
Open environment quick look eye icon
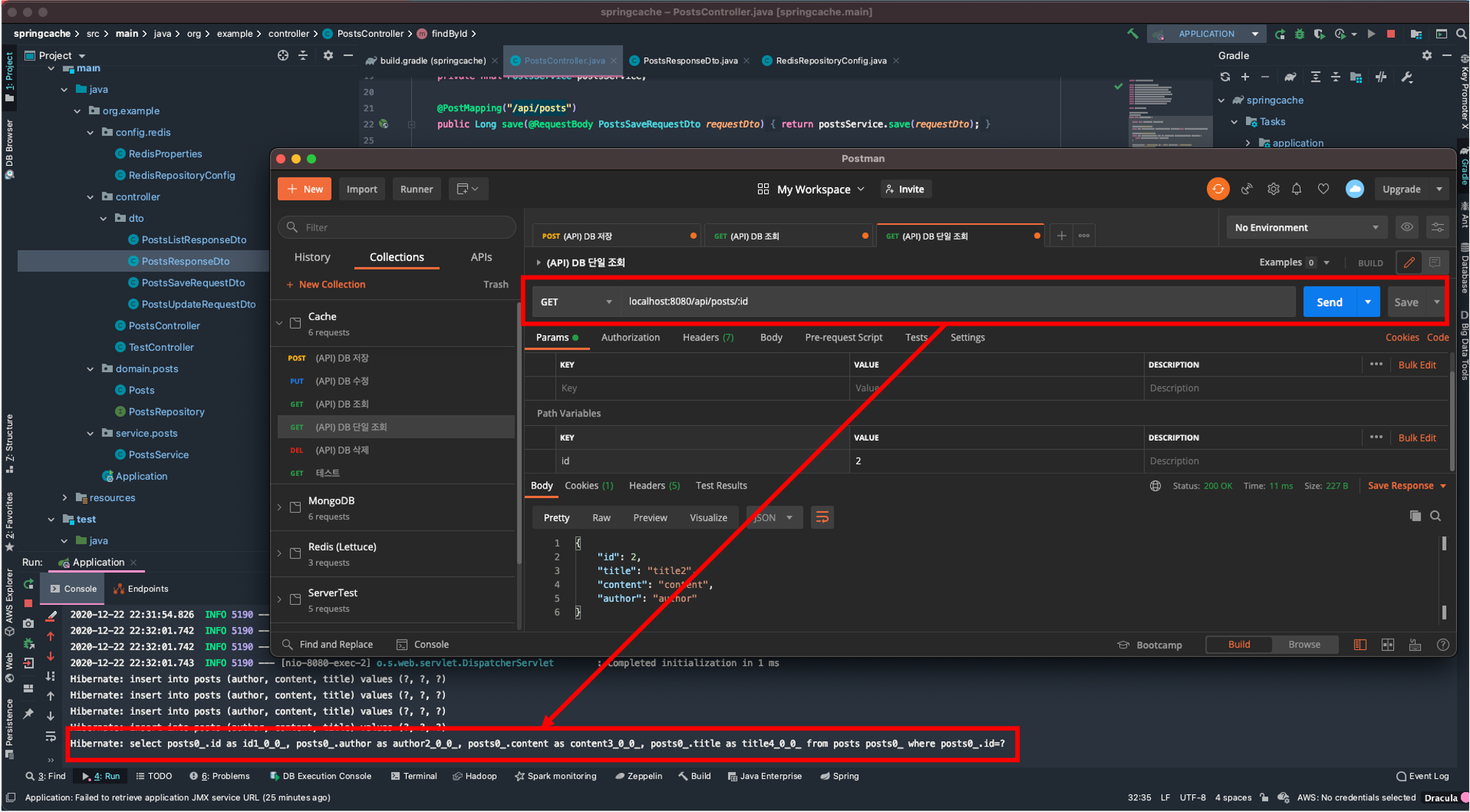pyautogui.click(x=1407, y=227)
